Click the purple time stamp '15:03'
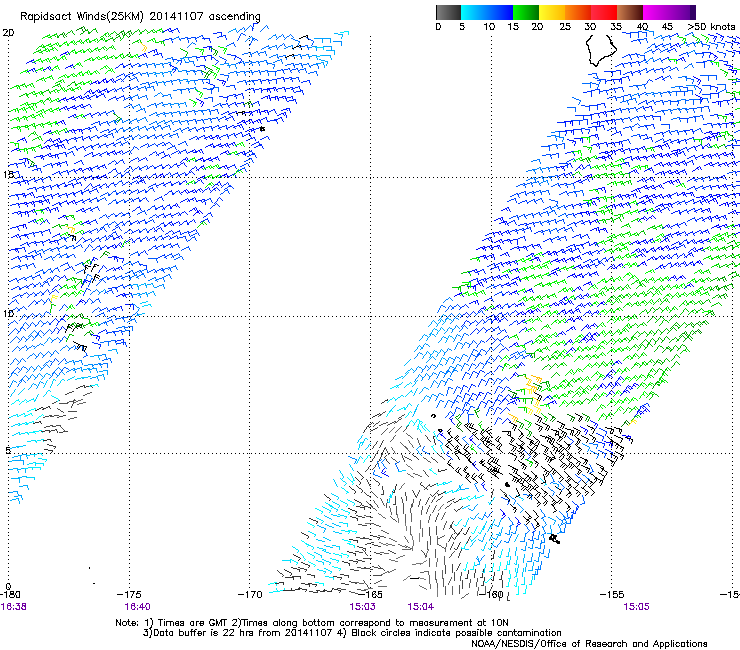 (x=362, y=607)
